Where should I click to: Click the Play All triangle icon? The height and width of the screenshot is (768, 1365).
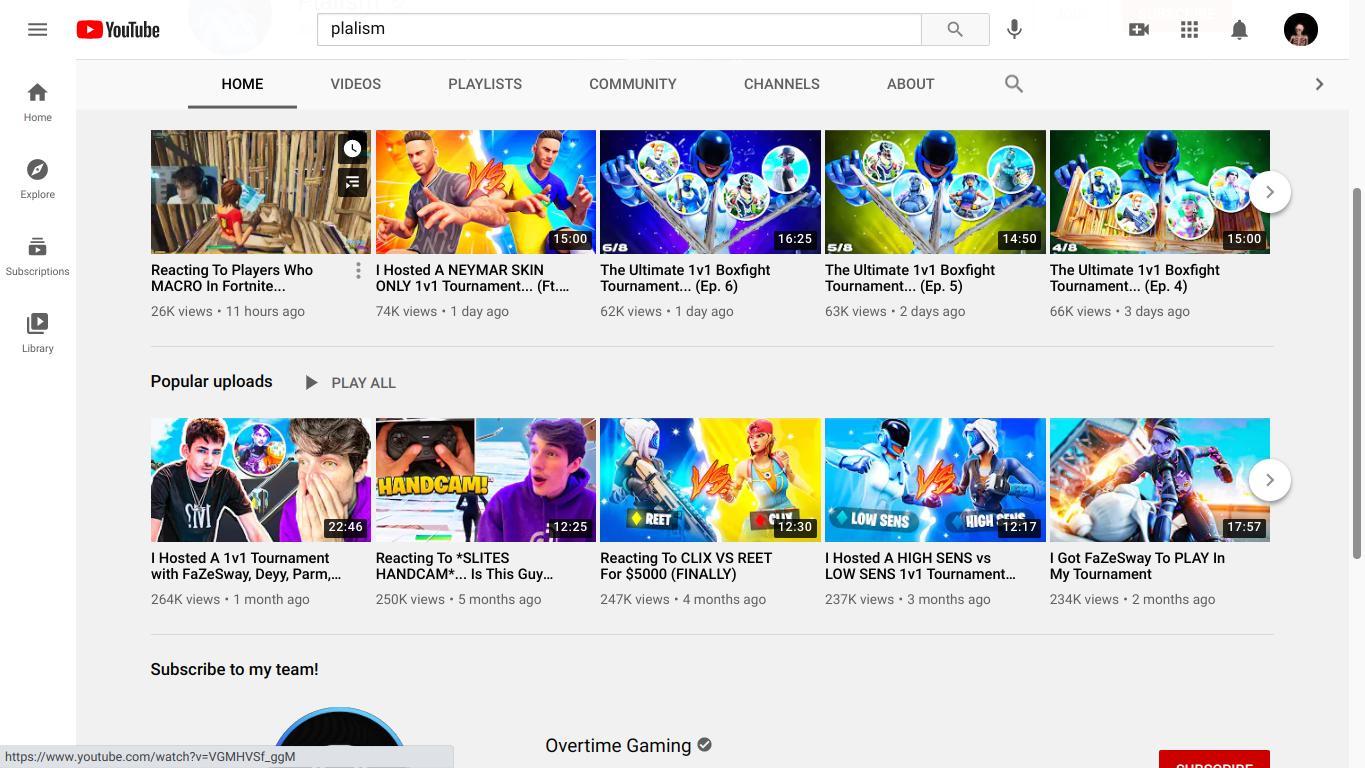click(x=311, y=382)
